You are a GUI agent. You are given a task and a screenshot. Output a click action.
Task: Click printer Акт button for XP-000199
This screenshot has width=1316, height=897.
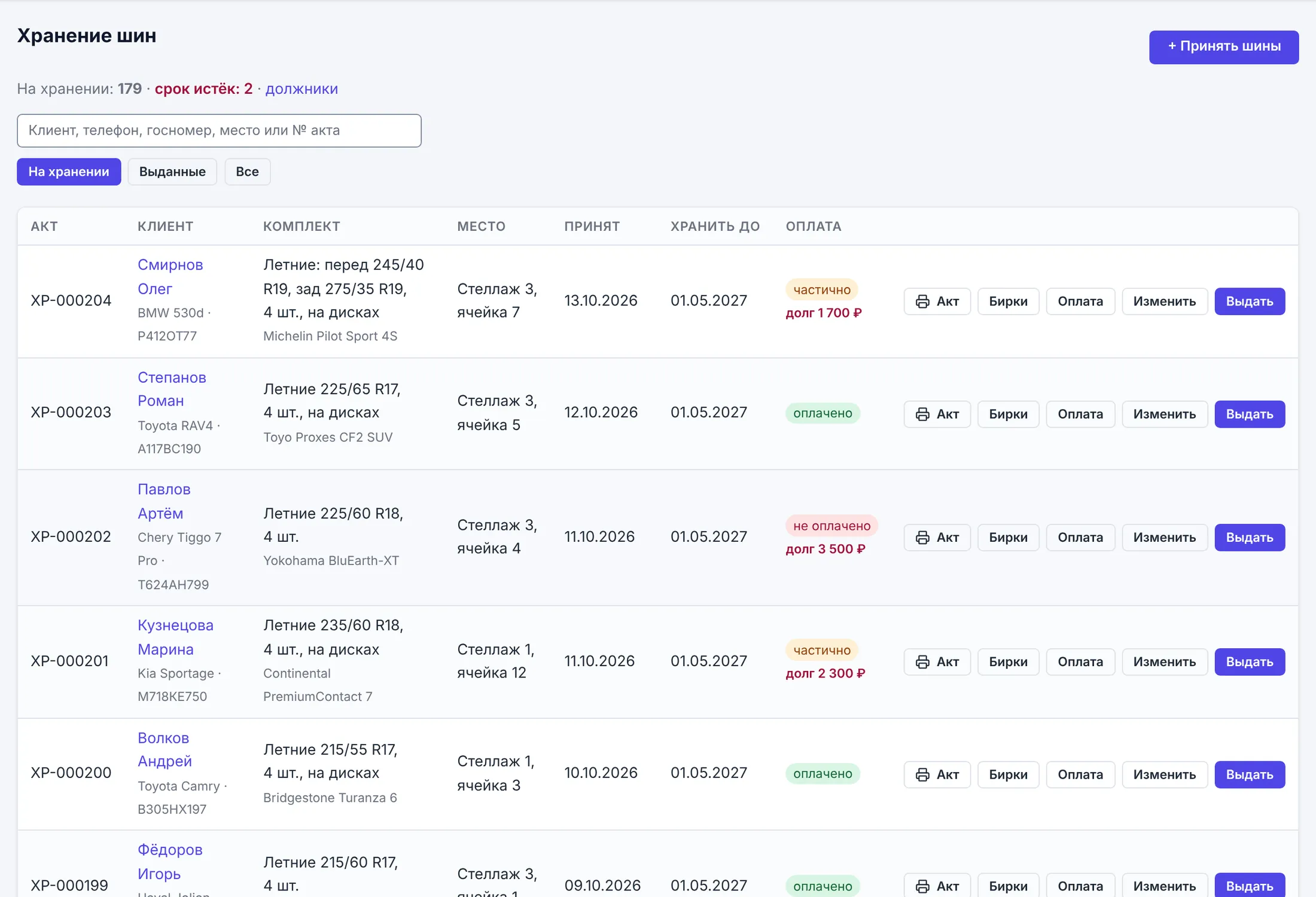937,886
